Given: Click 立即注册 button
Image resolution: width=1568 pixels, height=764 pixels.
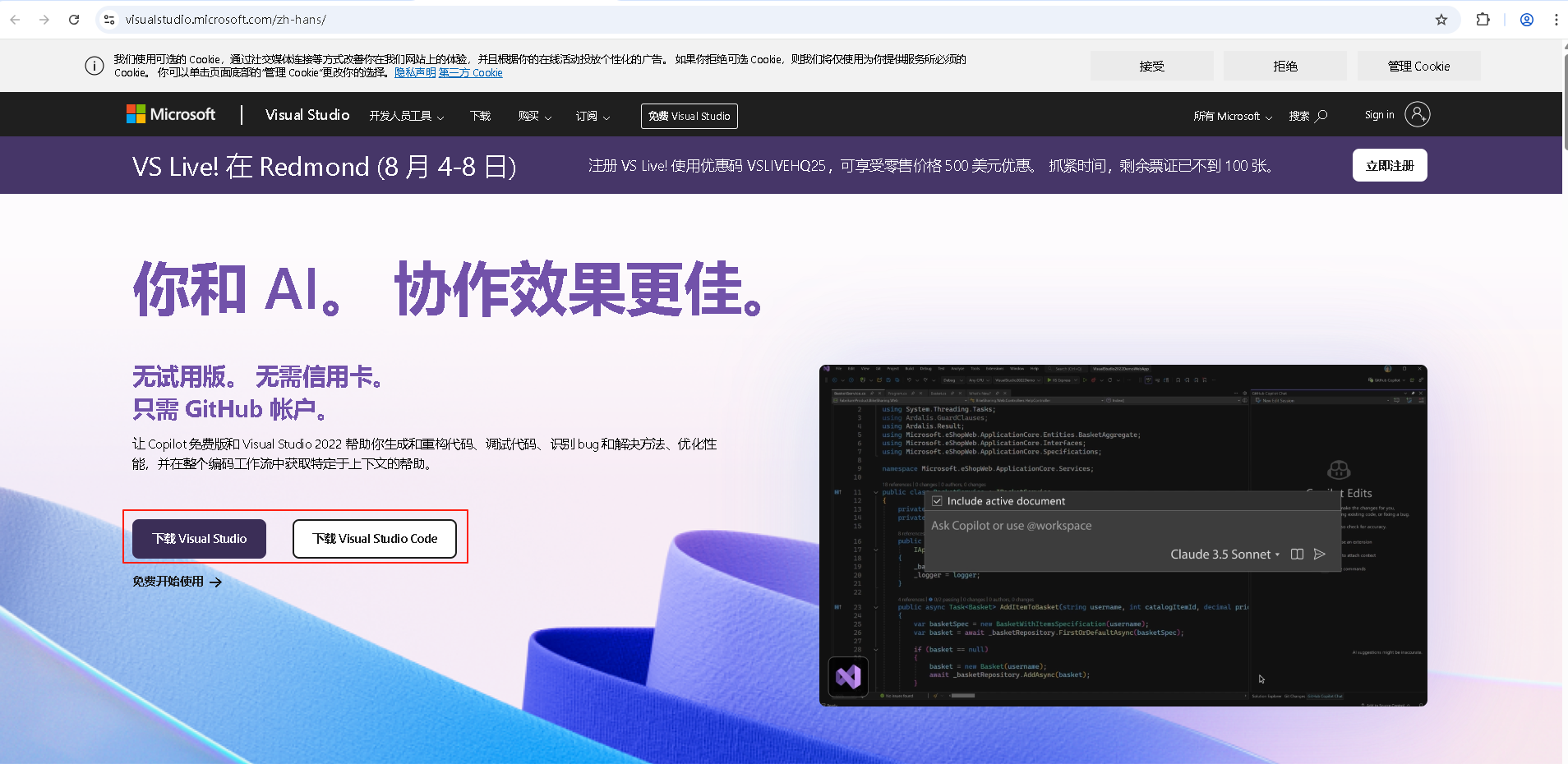Looking at the screenshot, I should pos(1390,165).
